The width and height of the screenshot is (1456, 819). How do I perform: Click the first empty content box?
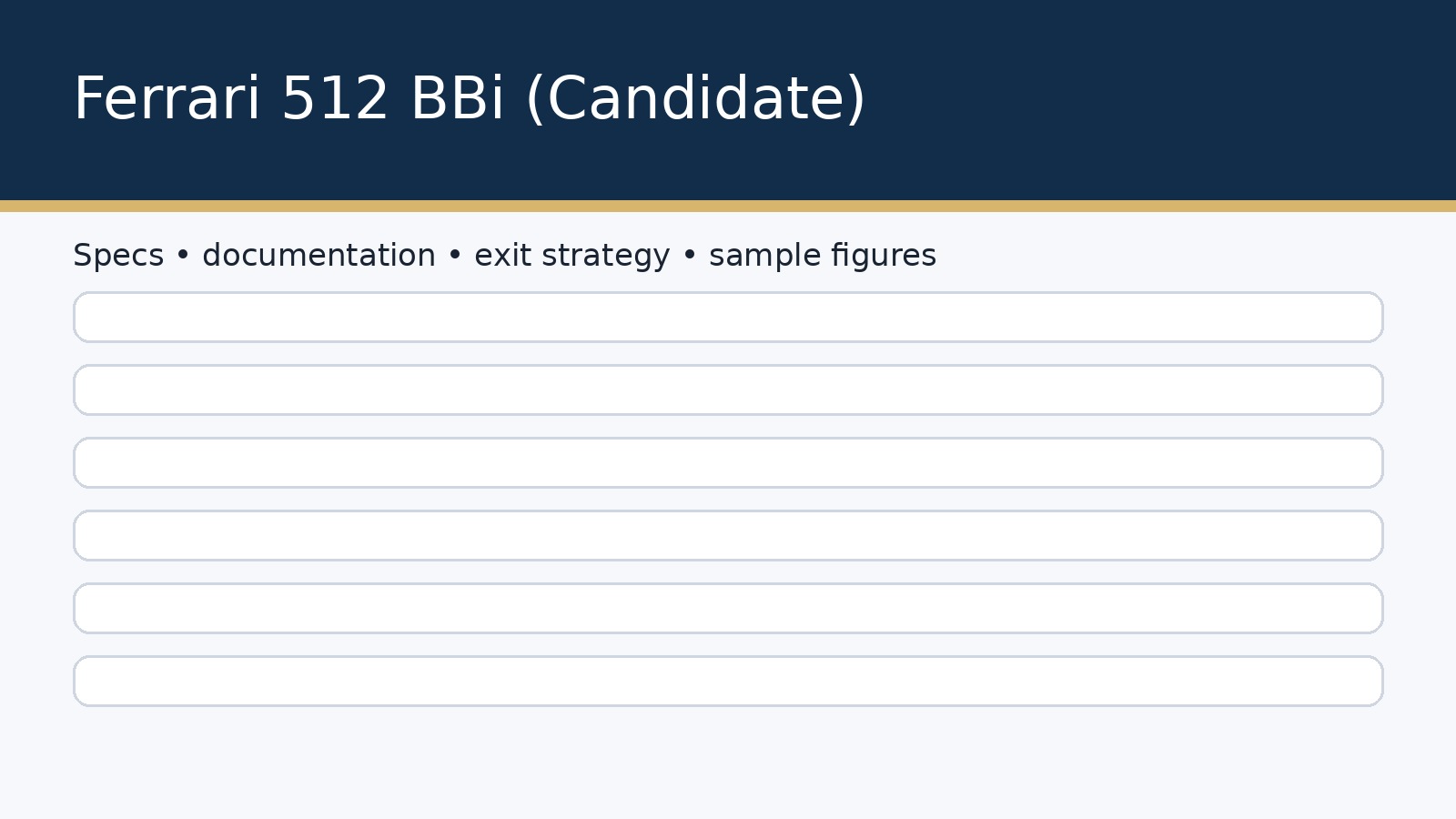728,318
